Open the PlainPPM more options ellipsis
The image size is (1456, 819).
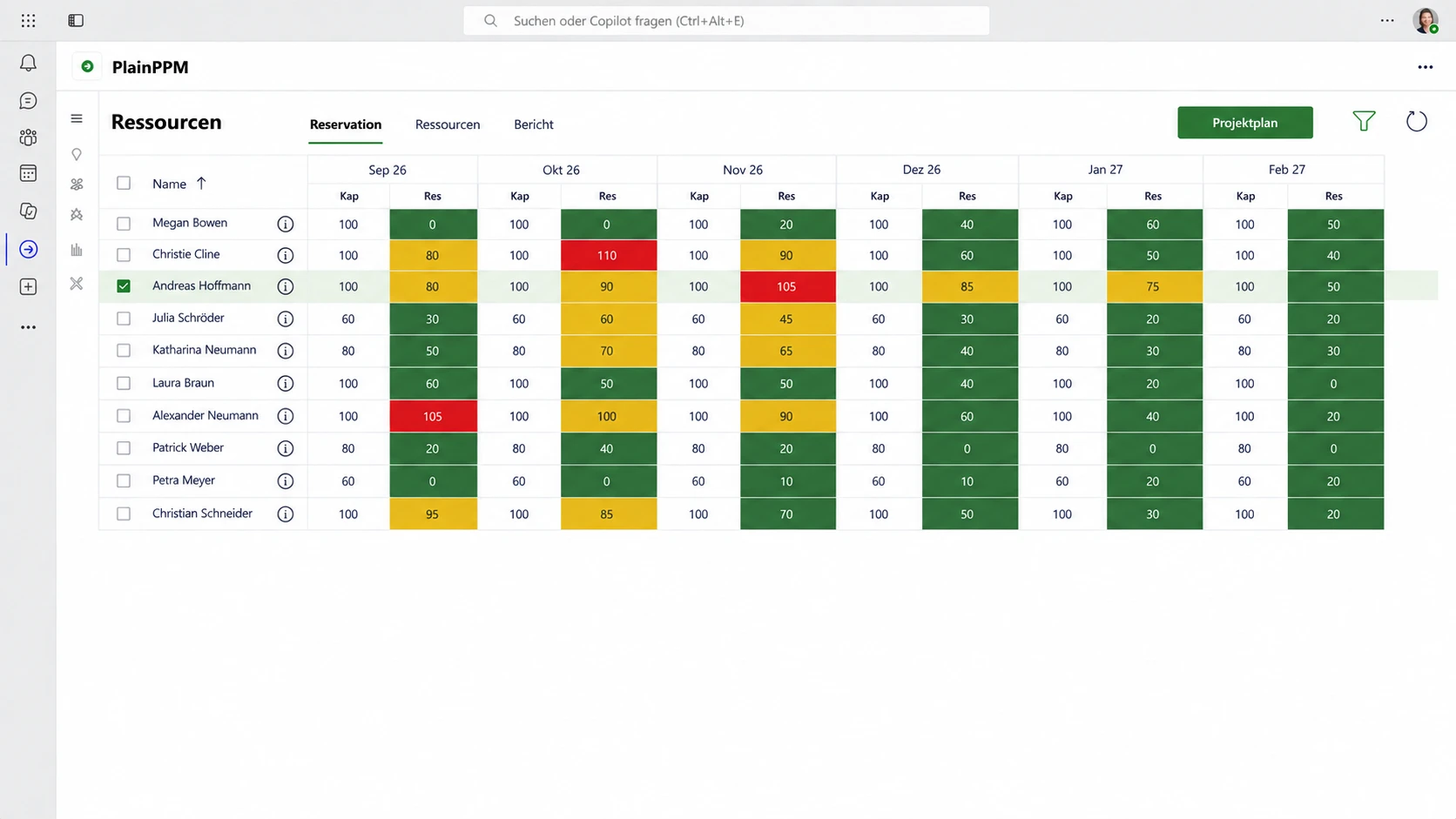coord(1425,67)
